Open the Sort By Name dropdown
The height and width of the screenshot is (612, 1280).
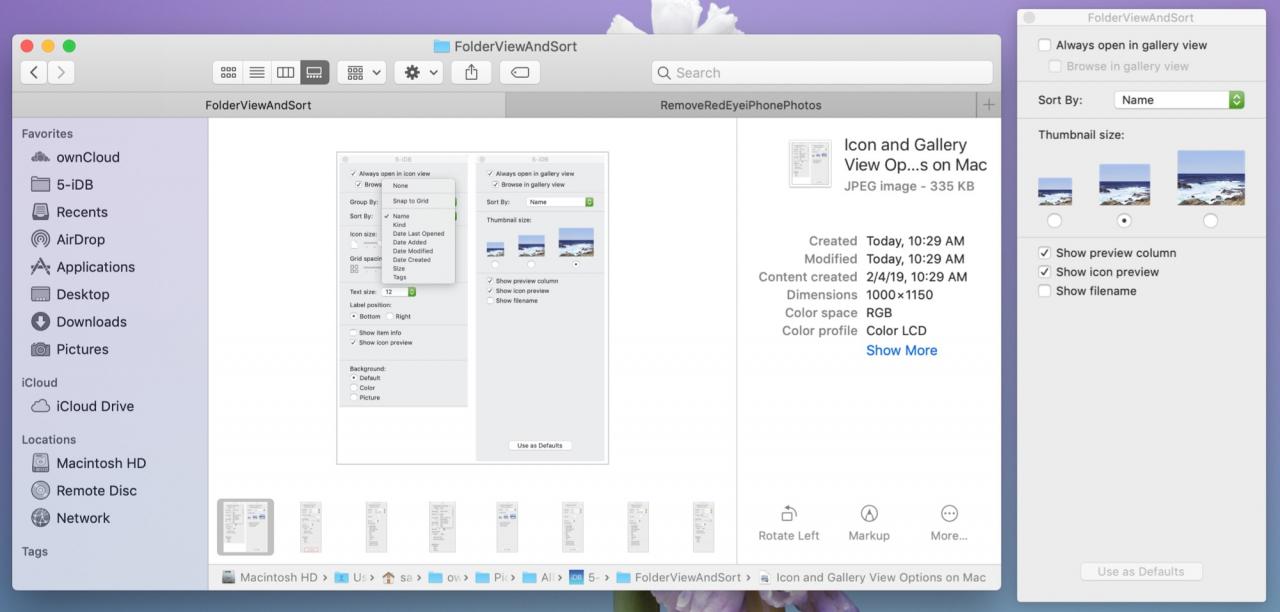pyautogui.click(x=1179, y=100)
